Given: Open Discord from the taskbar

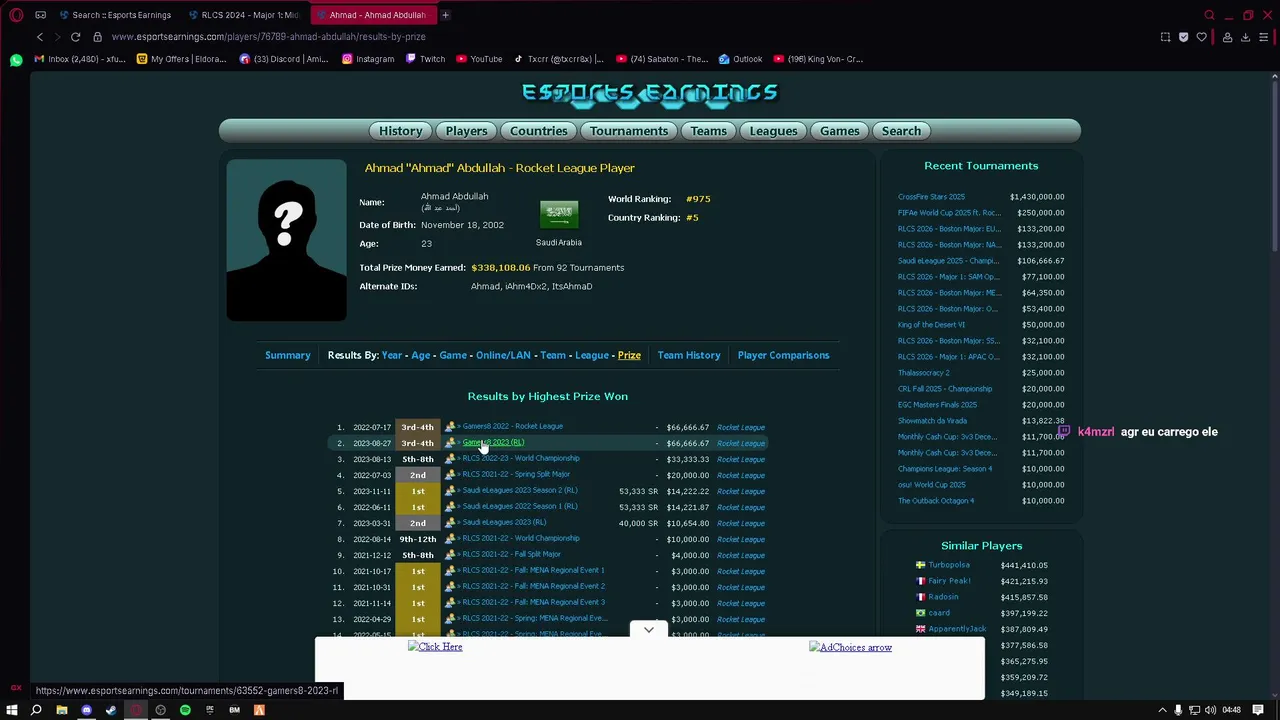Looking at the screenshot, I should pyautogui.click(x=86, y=710).
